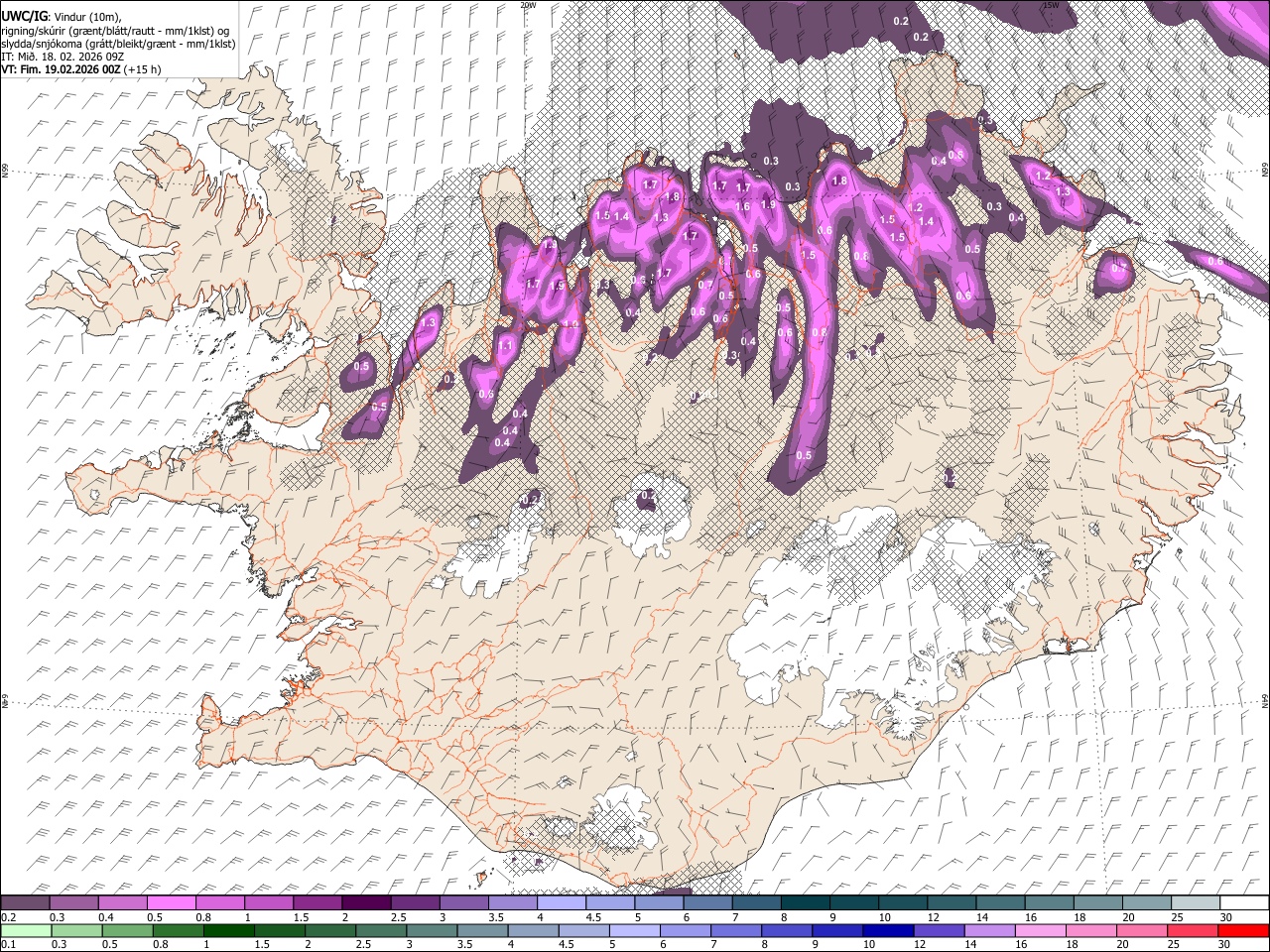This screenshot has width=1270, height=952.
Task: Select the darkest purple 2–2.5 snowfall swatch
Action: 366,903
